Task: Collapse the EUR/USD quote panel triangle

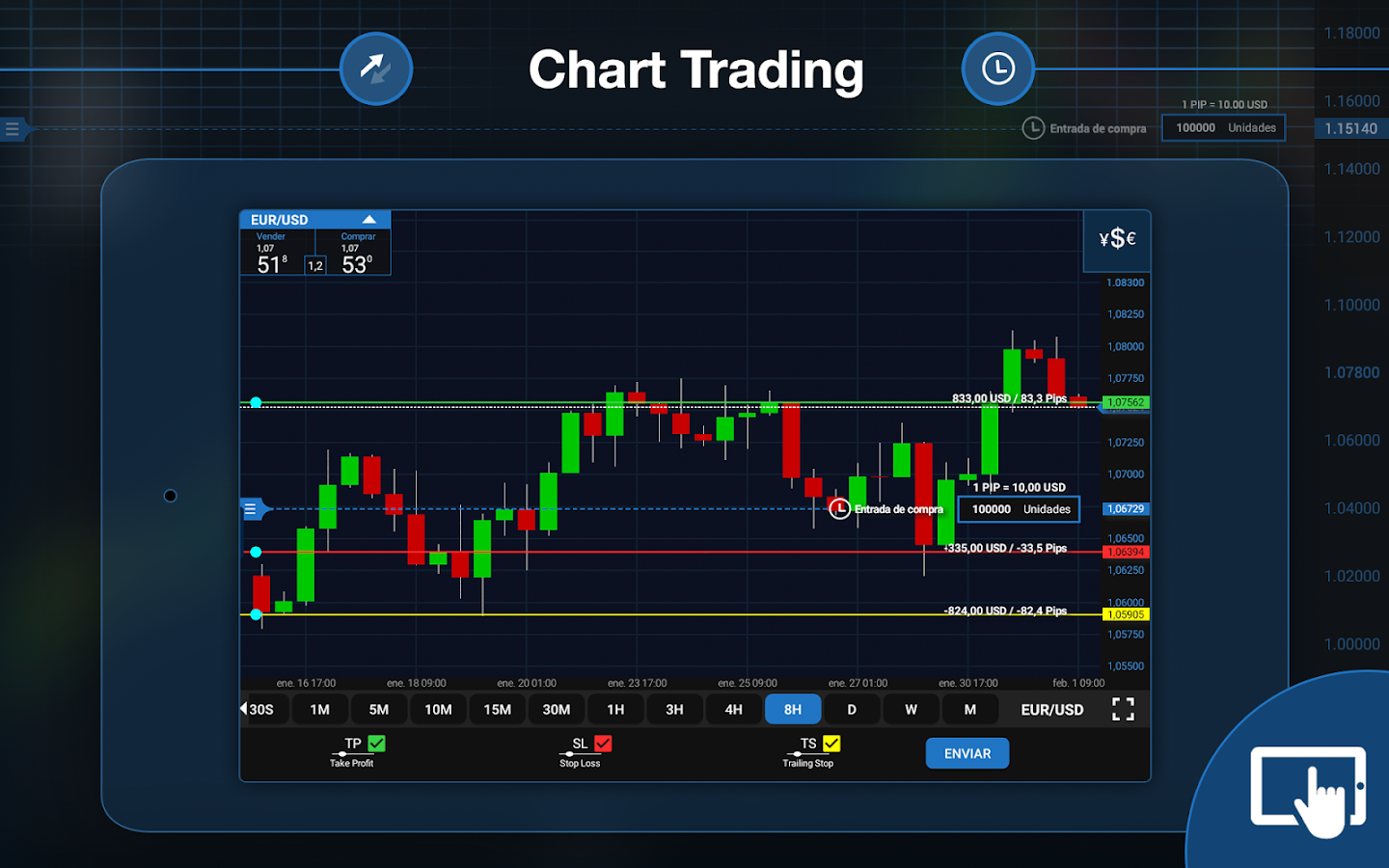Action: [x=371, y=219]
